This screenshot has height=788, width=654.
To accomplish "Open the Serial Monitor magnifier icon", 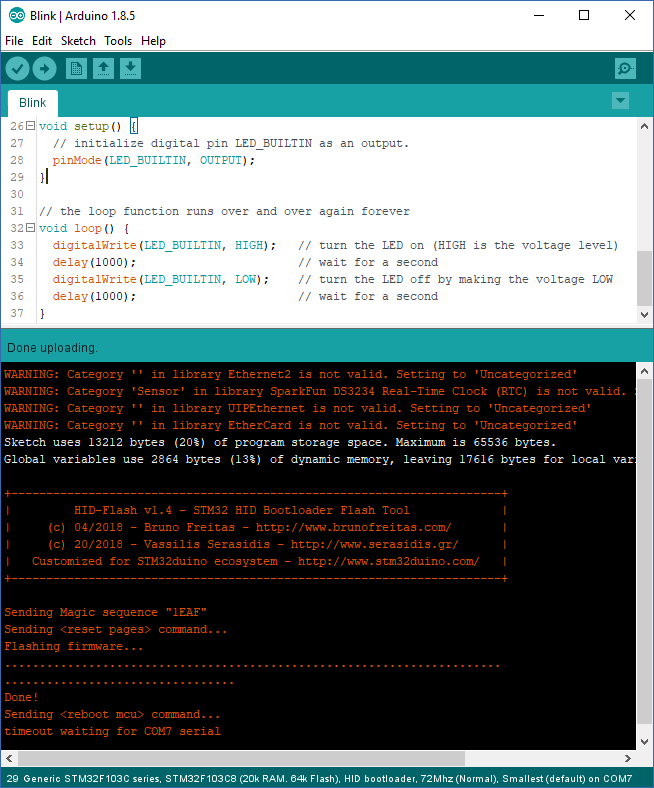I will tap(625, 68).
